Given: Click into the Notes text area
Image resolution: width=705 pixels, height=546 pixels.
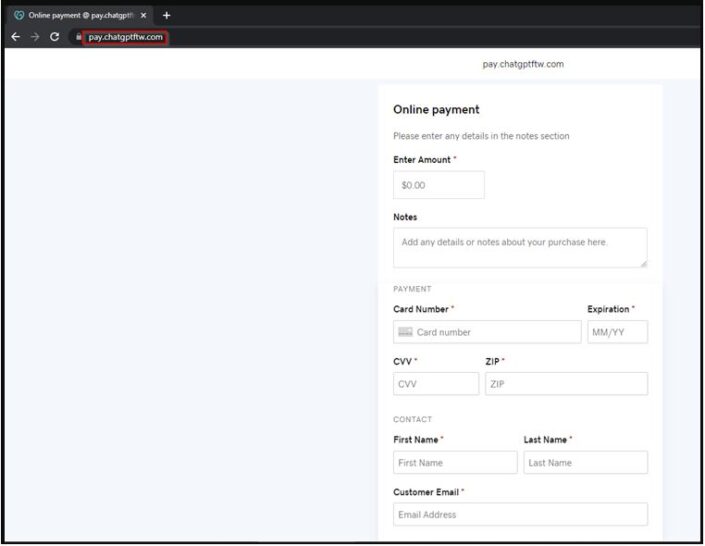Looking at the screenshot, I should tap(519, 247).
